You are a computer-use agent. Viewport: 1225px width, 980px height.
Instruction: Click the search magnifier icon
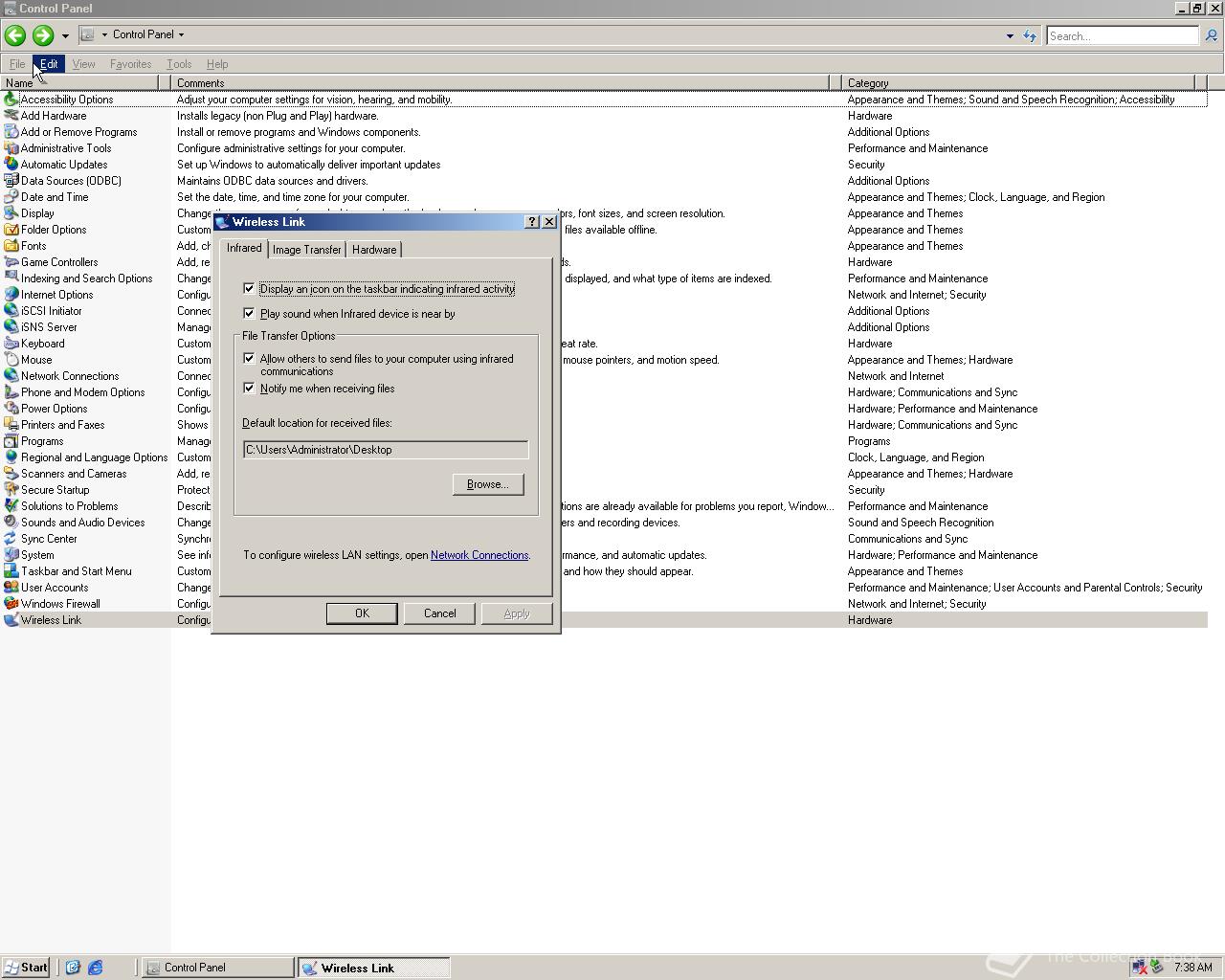coord(1211,35)
